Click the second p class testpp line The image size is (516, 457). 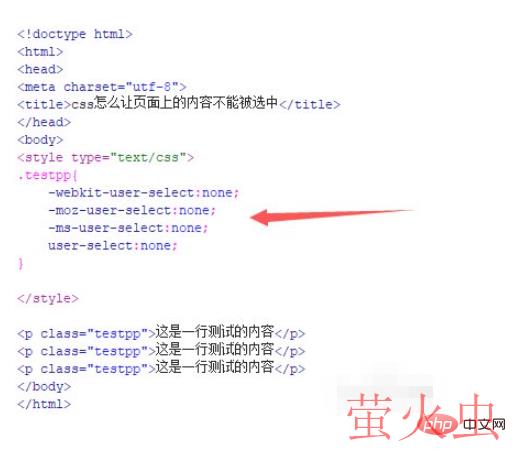click(x=161, y=350)
